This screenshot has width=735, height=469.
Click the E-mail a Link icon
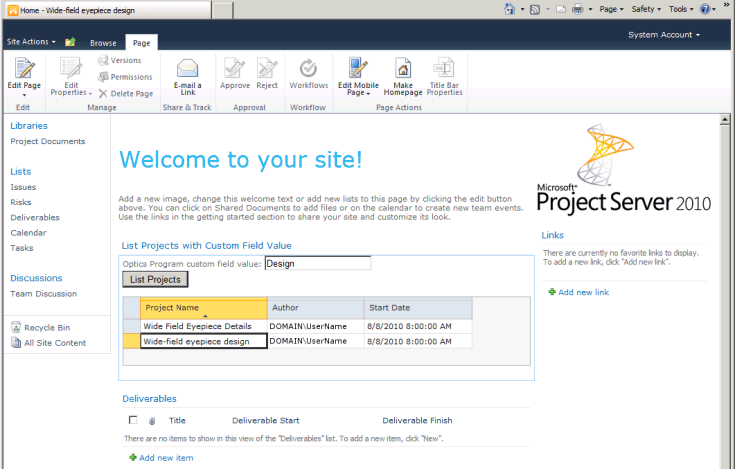pos(188,68)
